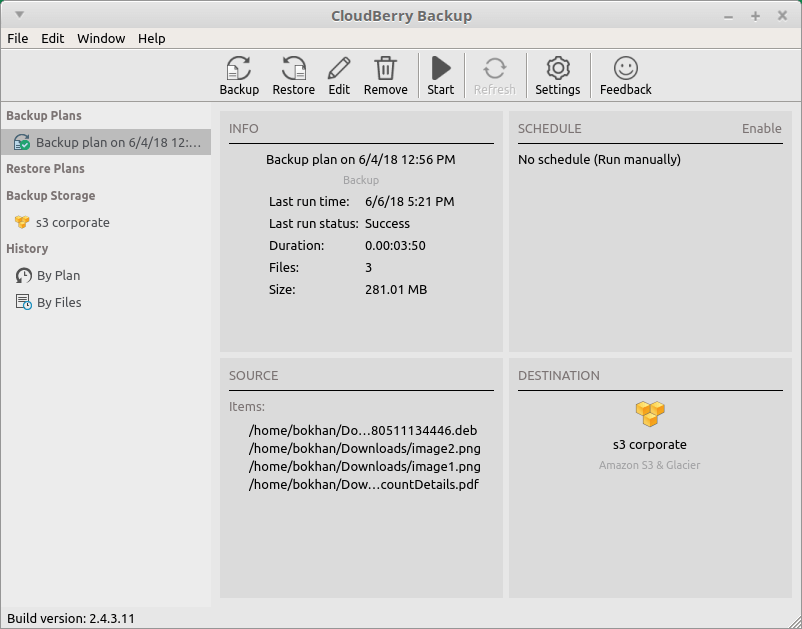Screen dimensions: 802x629
Task: Click the Remove trash icon
Action: [x=385, y=69]
